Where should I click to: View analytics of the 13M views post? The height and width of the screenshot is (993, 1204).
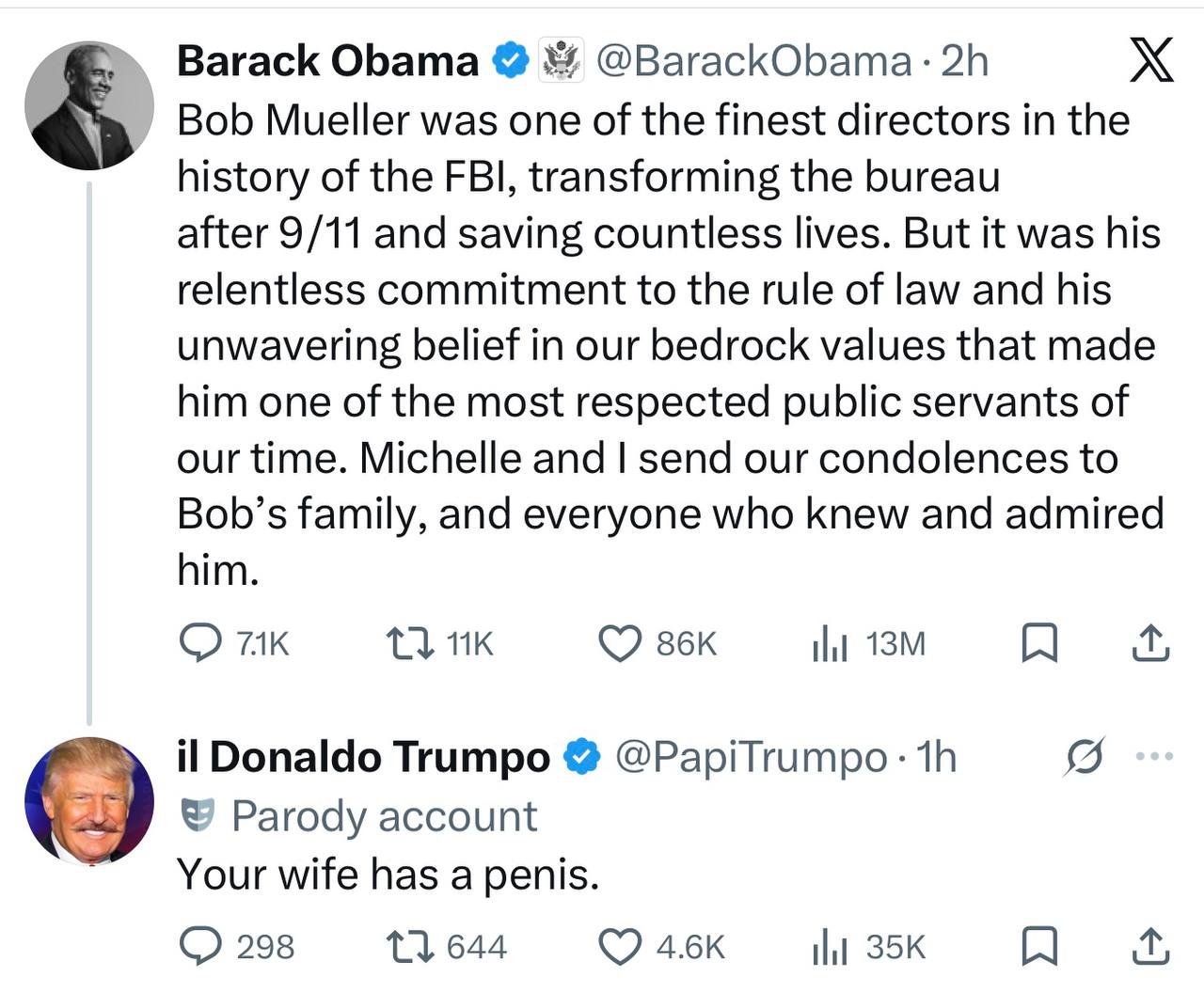click(x=830, y=645)
